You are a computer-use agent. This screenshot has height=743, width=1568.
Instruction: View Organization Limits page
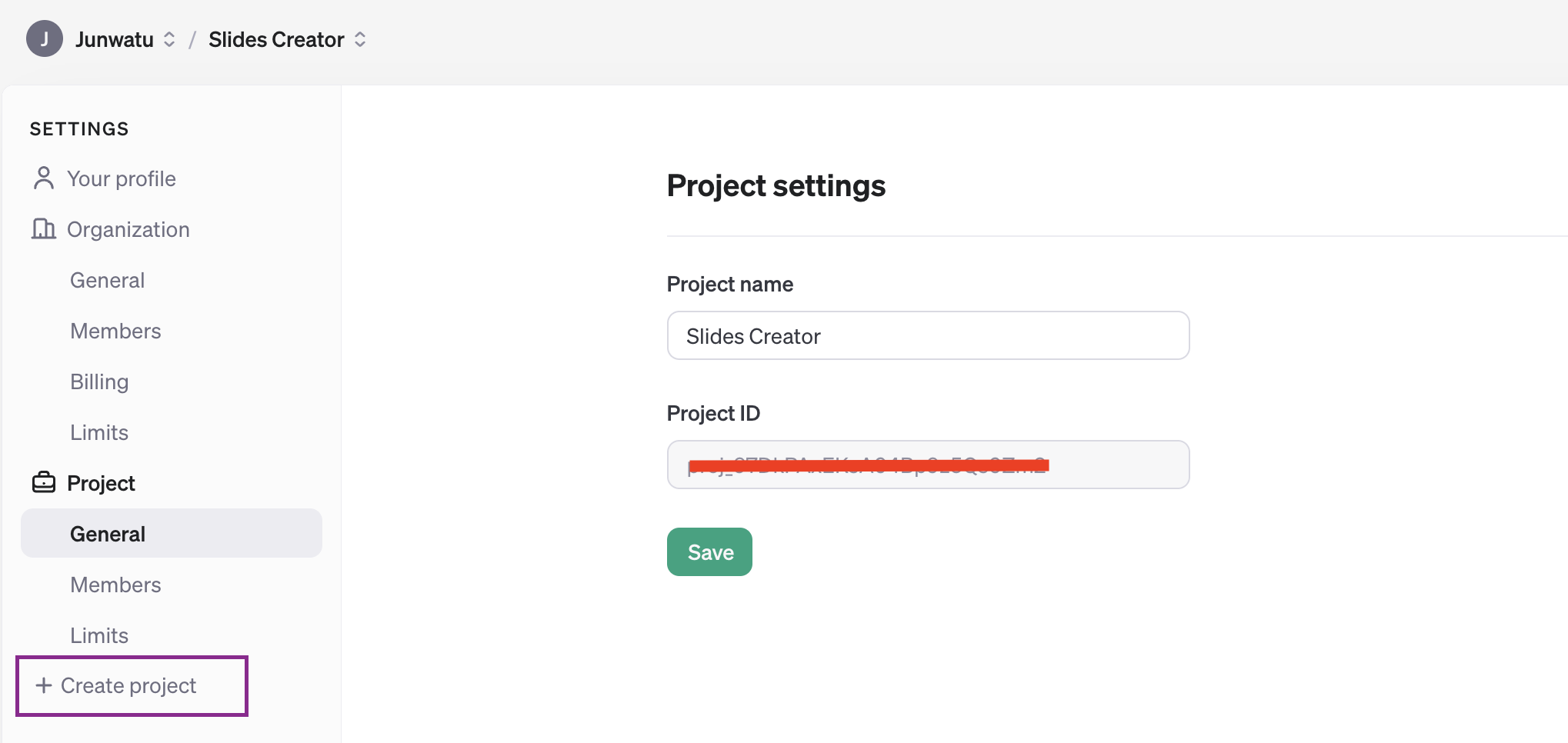[99, 432]
